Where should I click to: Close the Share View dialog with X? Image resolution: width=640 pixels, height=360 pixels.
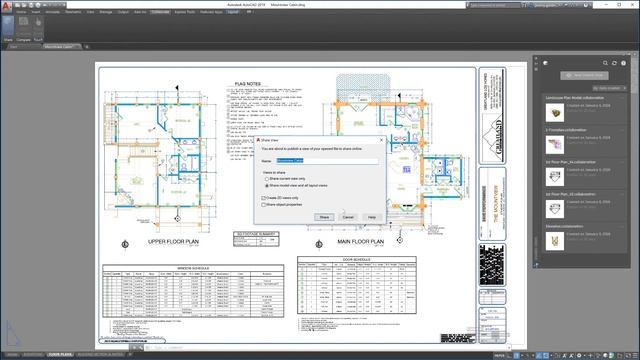[382, 140]
